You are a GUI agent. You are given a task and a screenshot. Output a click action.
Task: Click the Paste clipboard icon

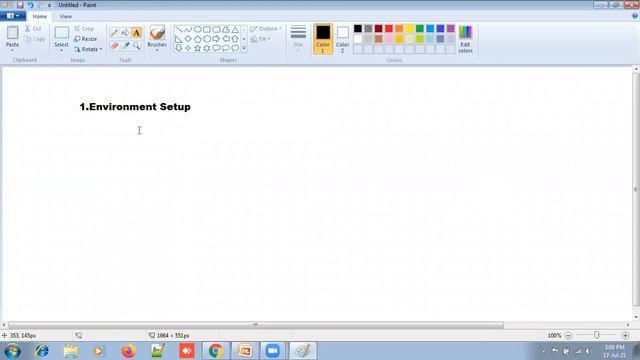13,32
